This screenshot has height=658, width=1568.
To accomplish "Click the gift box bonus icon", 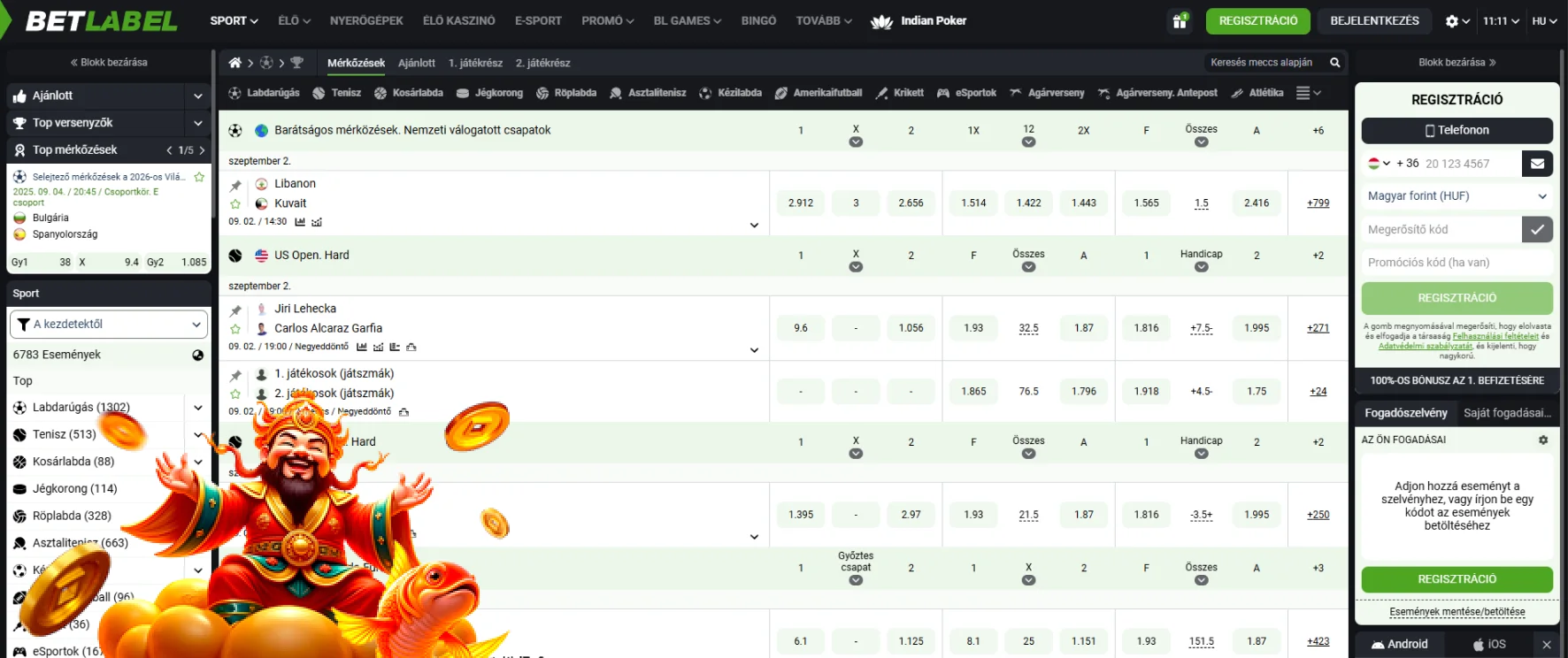I will (1179, 21).
